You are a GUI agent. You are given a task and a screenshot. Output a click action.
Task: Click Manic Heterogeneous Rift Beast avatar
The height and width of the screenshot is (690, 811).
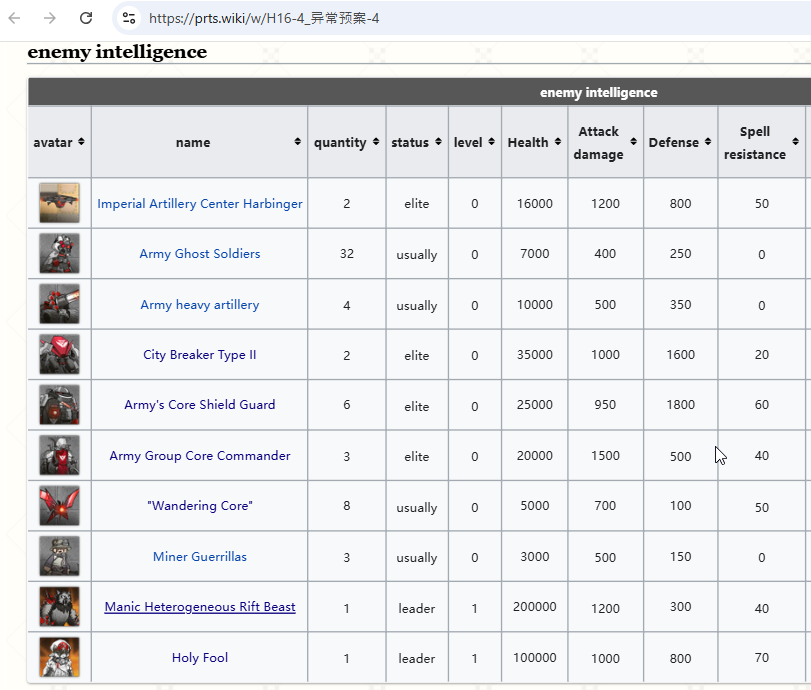[x=59, y=607]
